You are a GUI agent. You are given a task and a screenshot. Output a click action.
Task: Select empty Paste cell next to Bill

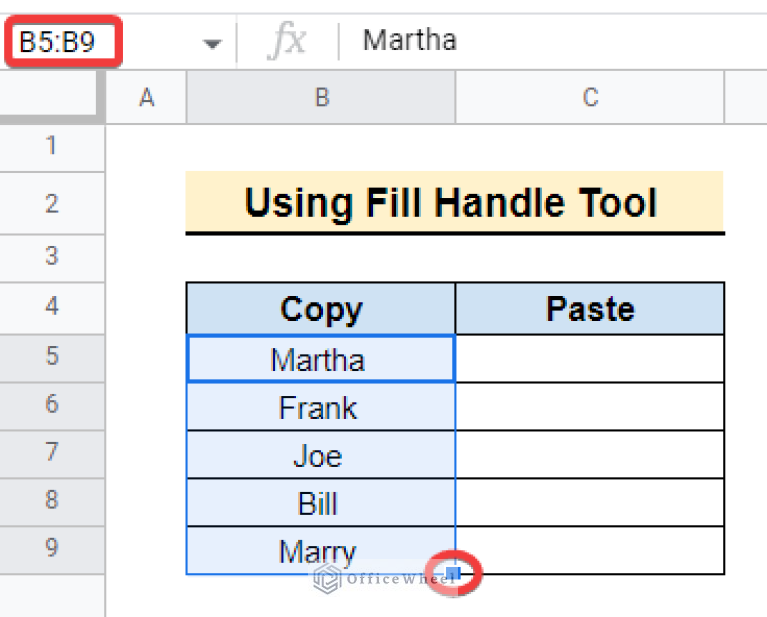tap(590, 503)
